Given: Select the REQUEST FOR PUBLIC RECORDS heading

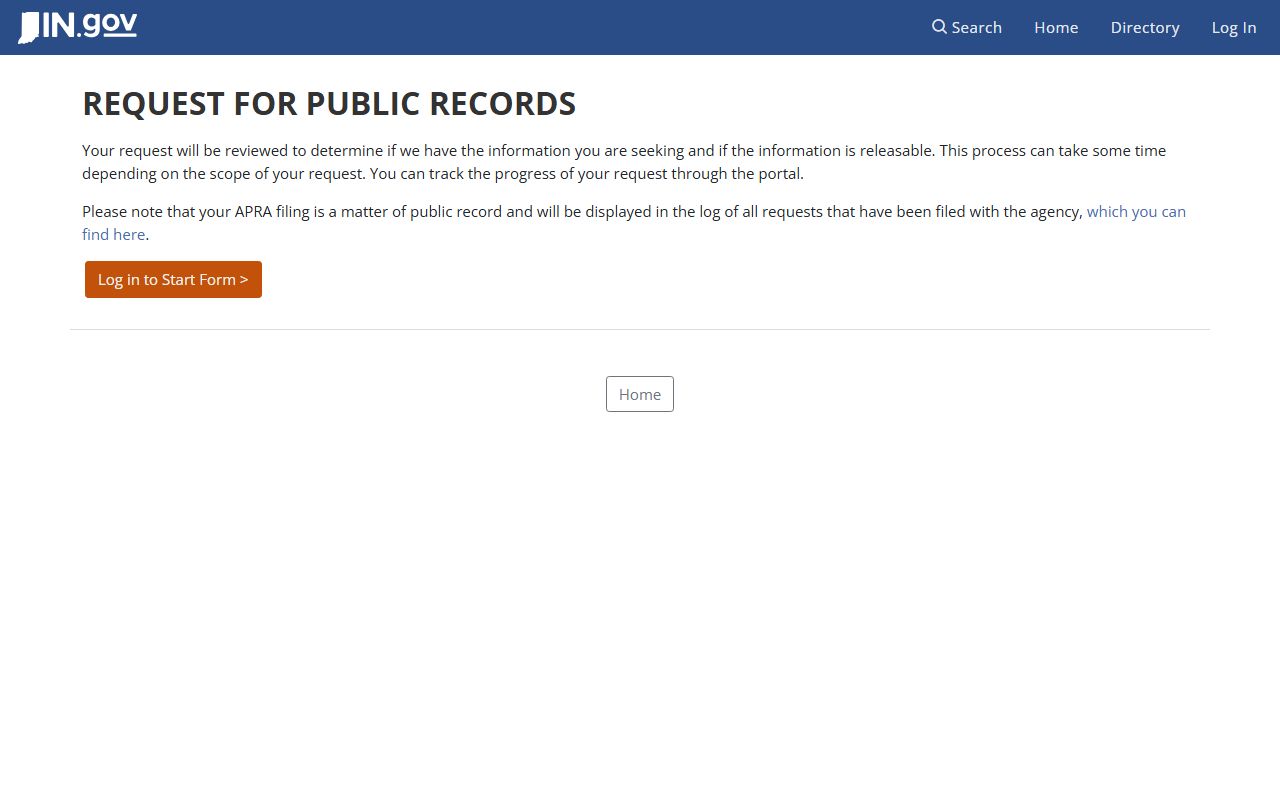Looking at the screenshot, I should click(329, 104).
